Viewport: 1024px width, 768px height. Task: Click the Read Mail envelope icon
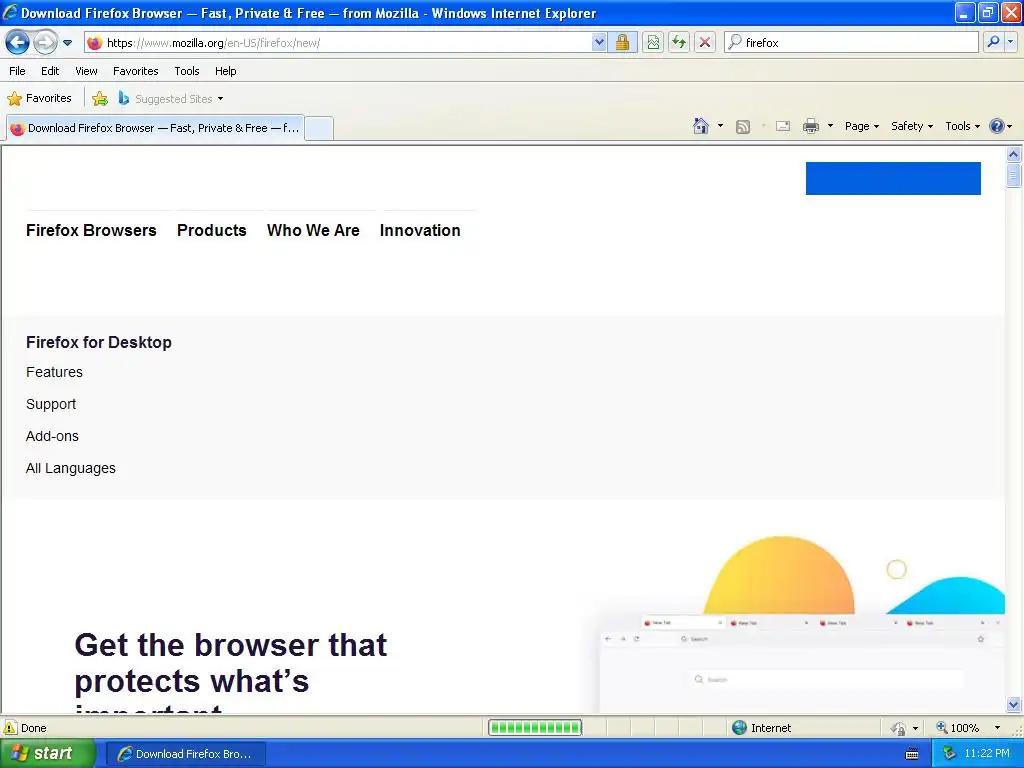pyautogui.click(x=783, y=126)
